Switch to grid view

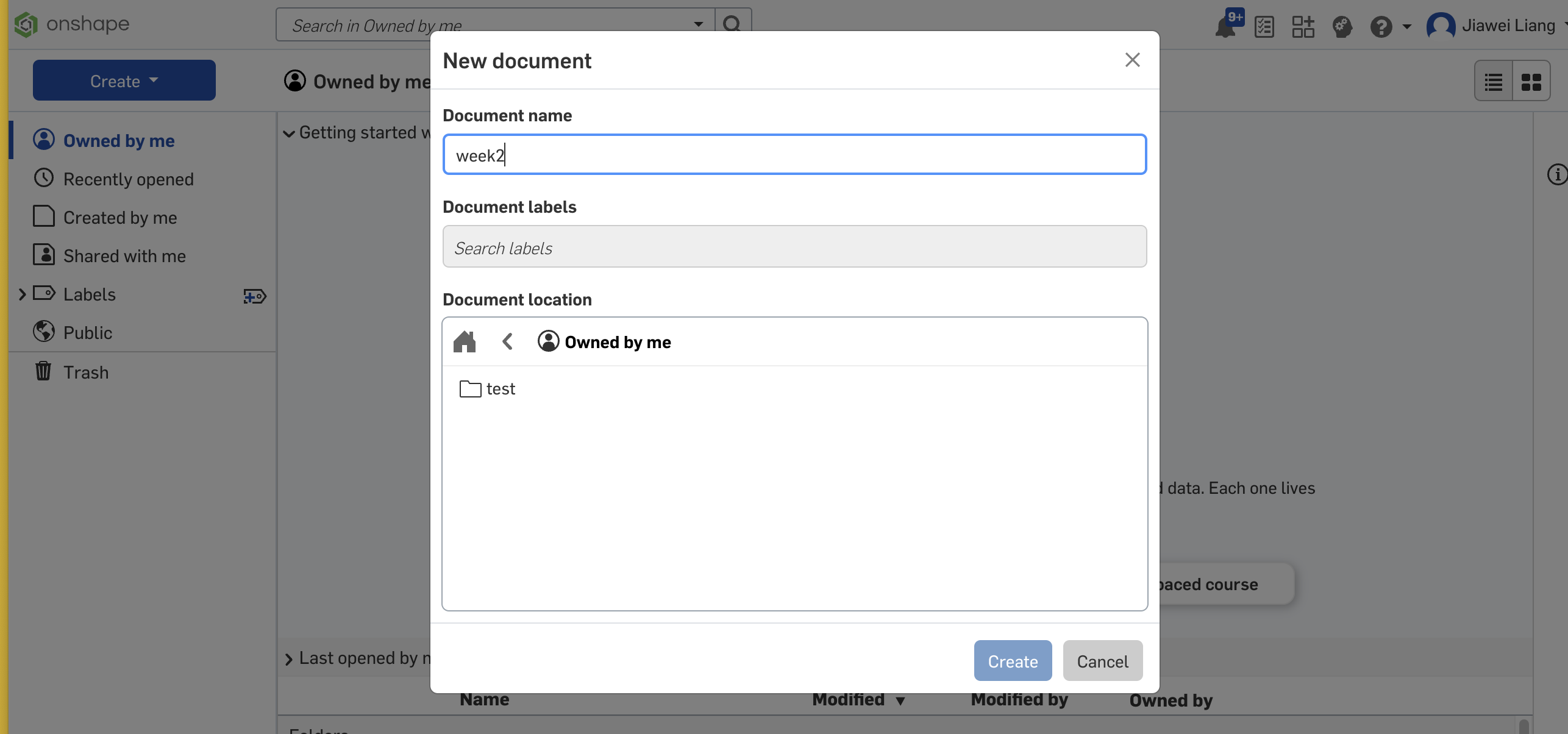(x=1531, y=82)
